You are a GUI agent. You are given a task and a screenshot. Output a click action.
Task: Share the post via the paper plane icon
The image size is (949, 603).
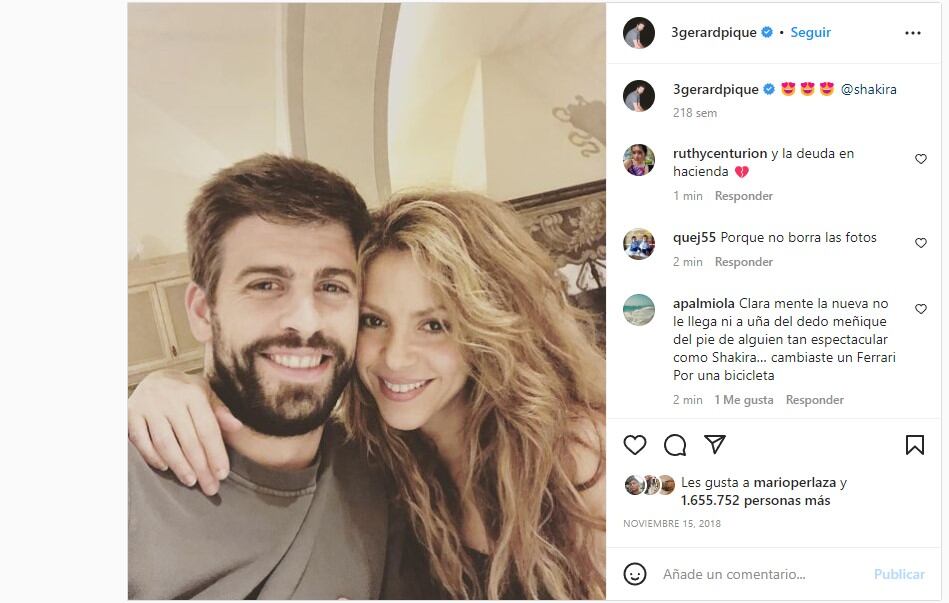pyautogui.click(x=714, y=444)
